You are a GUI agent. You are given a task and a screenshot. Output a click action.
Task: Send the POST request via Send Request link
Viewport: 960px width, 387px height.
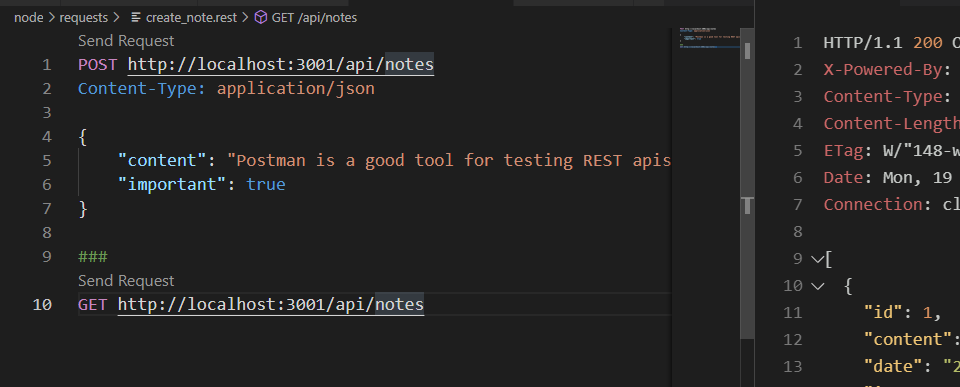click(126, 41)
